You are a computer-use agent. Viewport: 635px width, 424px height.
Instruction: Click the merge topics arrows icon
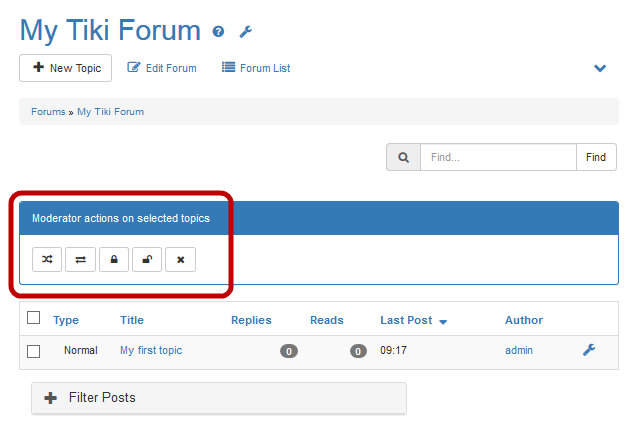pyautogui.click(x=80, y=260)
